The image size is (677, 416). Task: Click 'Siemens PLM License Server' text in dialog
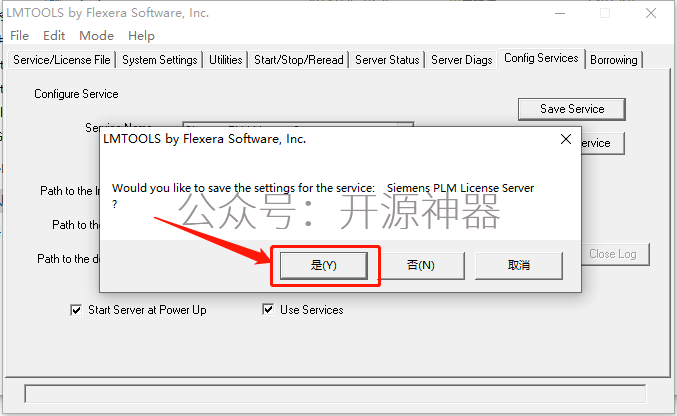tap(460, 188)
